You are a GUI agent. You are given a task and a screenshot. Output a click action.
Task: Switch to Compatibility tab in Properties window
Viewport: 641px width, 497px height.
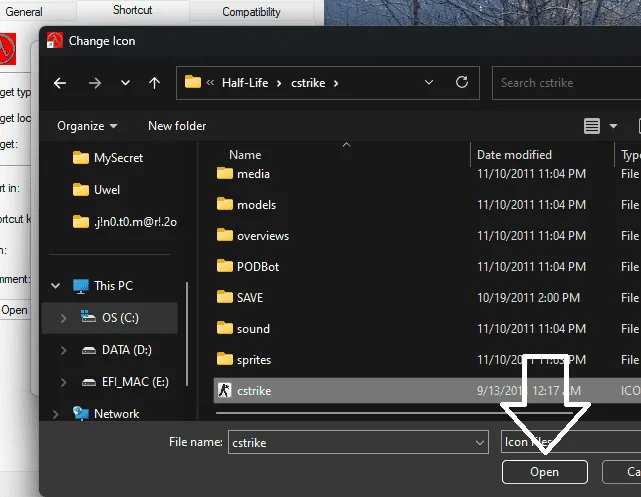click(251, 12)
